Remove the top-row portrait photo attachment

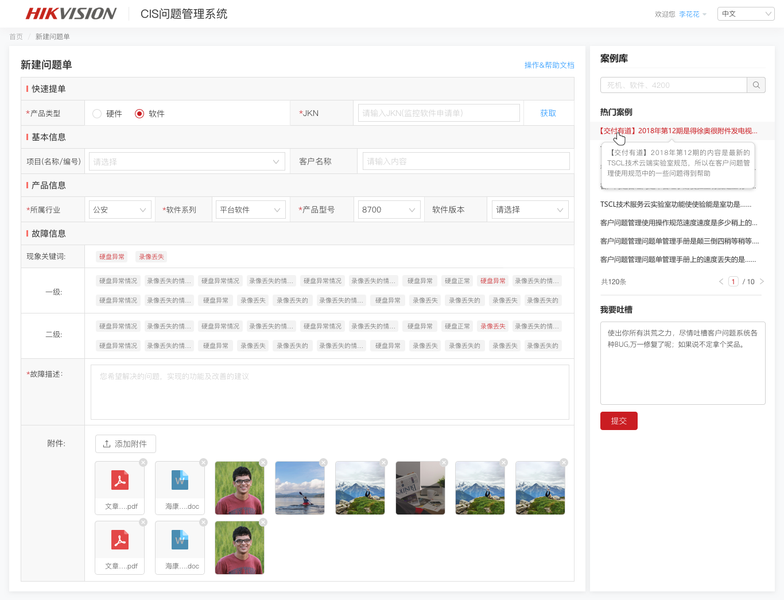tap(263, 462)
